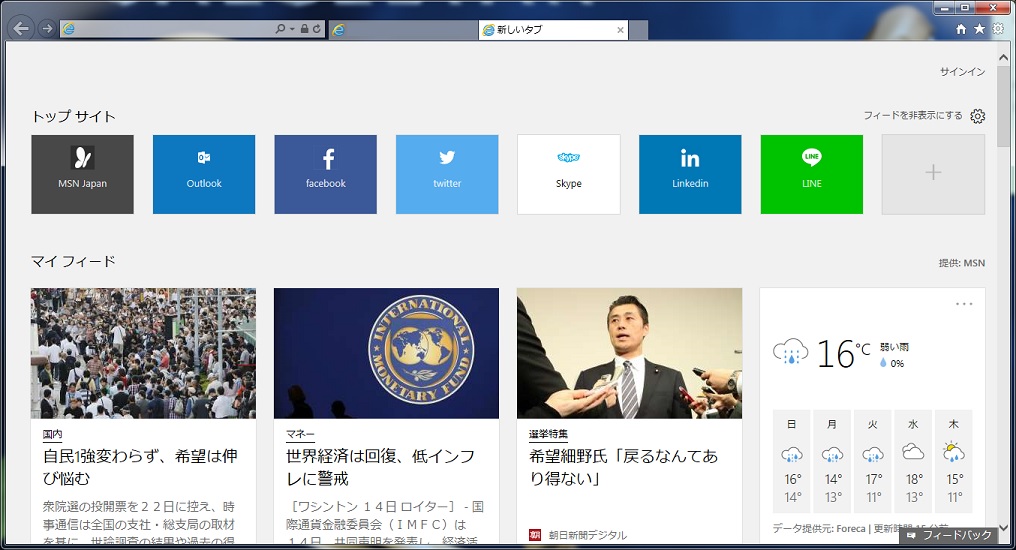
Task: Click the トップ サイト section heading
Action: pos(74,117)
